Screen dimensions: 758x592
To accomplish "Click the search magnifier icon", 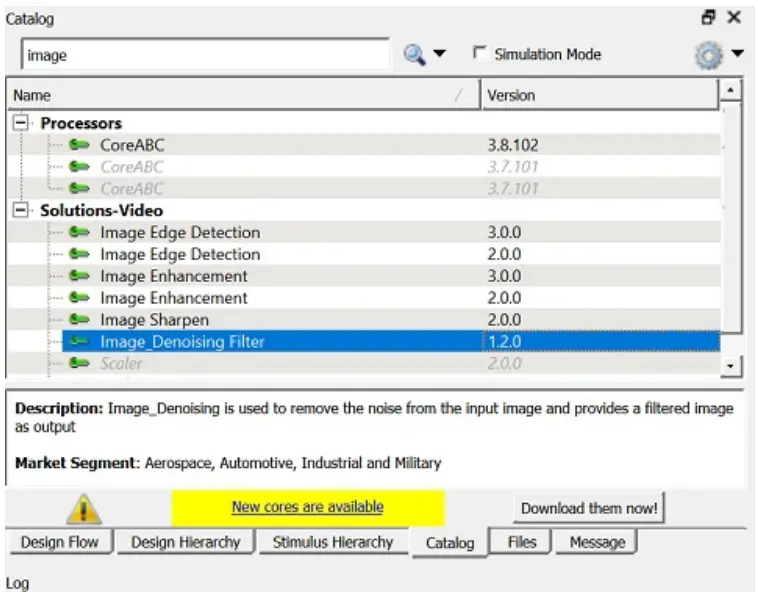I will pos(414,55).
